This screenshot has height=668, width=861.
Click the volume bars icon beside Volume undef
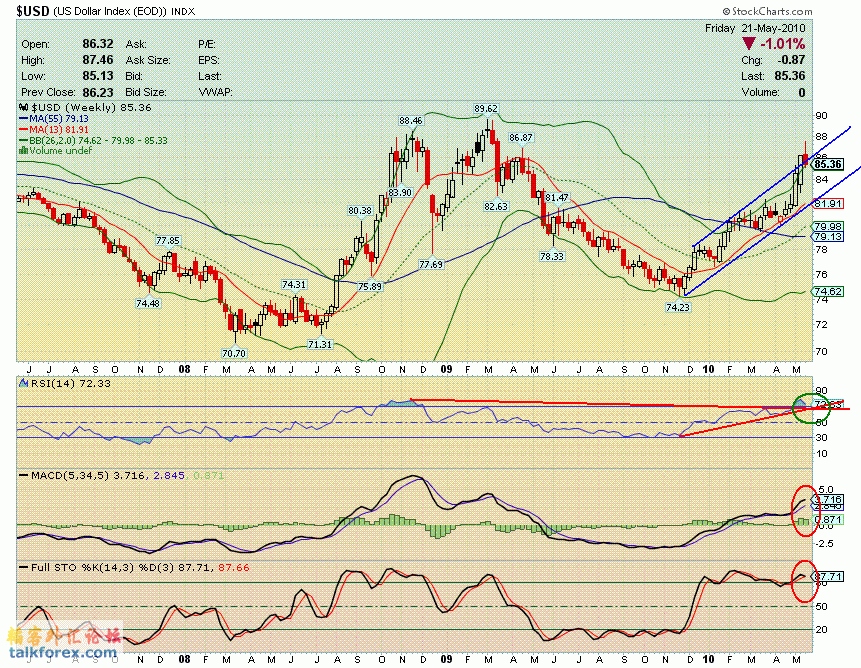point(24,150)
